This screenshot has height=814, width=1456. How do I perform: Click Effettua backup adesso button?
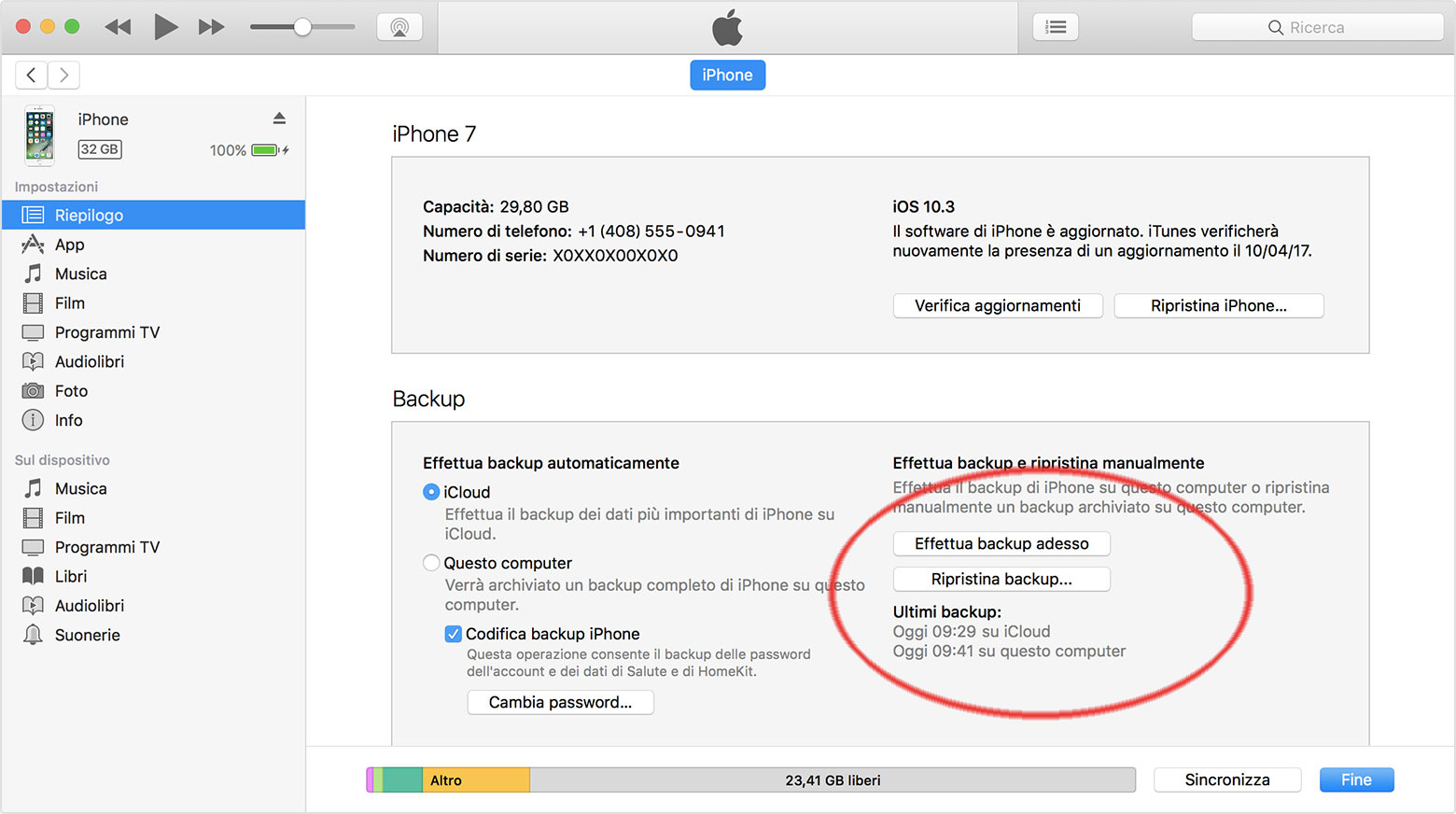[x=1001, y=543]
